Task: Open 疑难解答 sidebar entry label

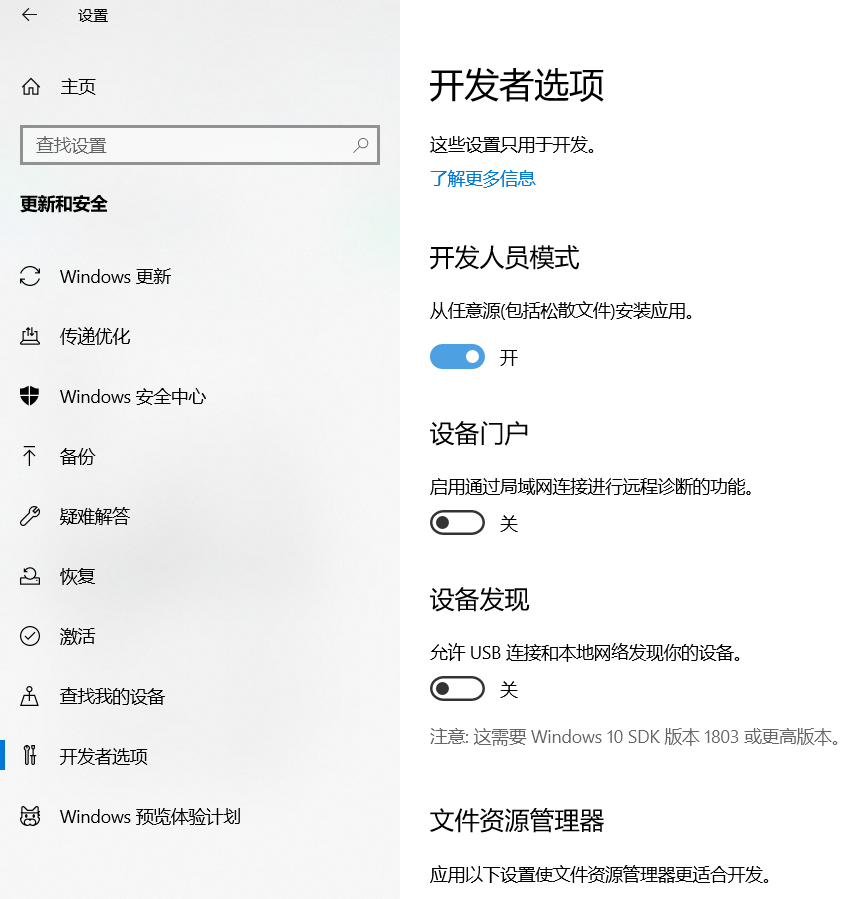Action: click(x=95, y=516)
